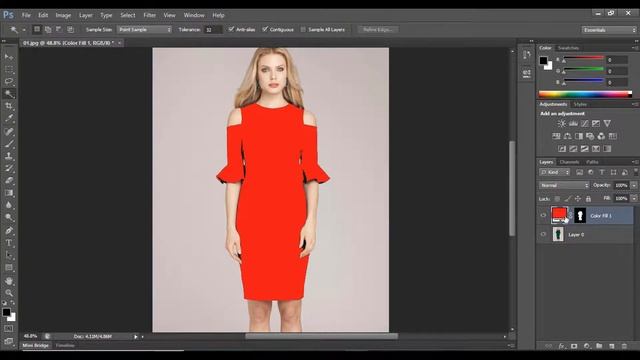Add a Brightness/Contrast adjustment
640x360 pixels.
pos(562,123)
